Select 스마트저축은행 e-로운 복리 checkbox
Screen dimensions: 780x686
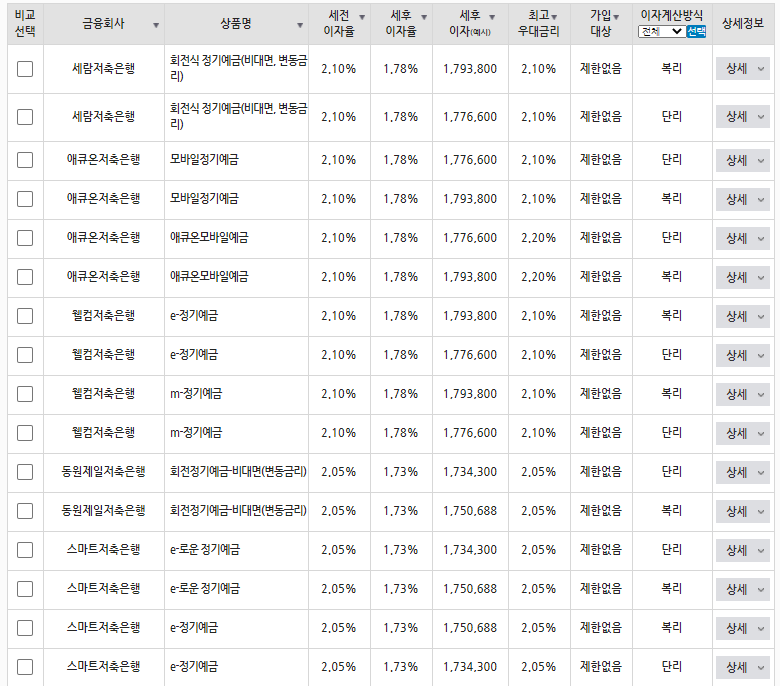pos(25,589)
